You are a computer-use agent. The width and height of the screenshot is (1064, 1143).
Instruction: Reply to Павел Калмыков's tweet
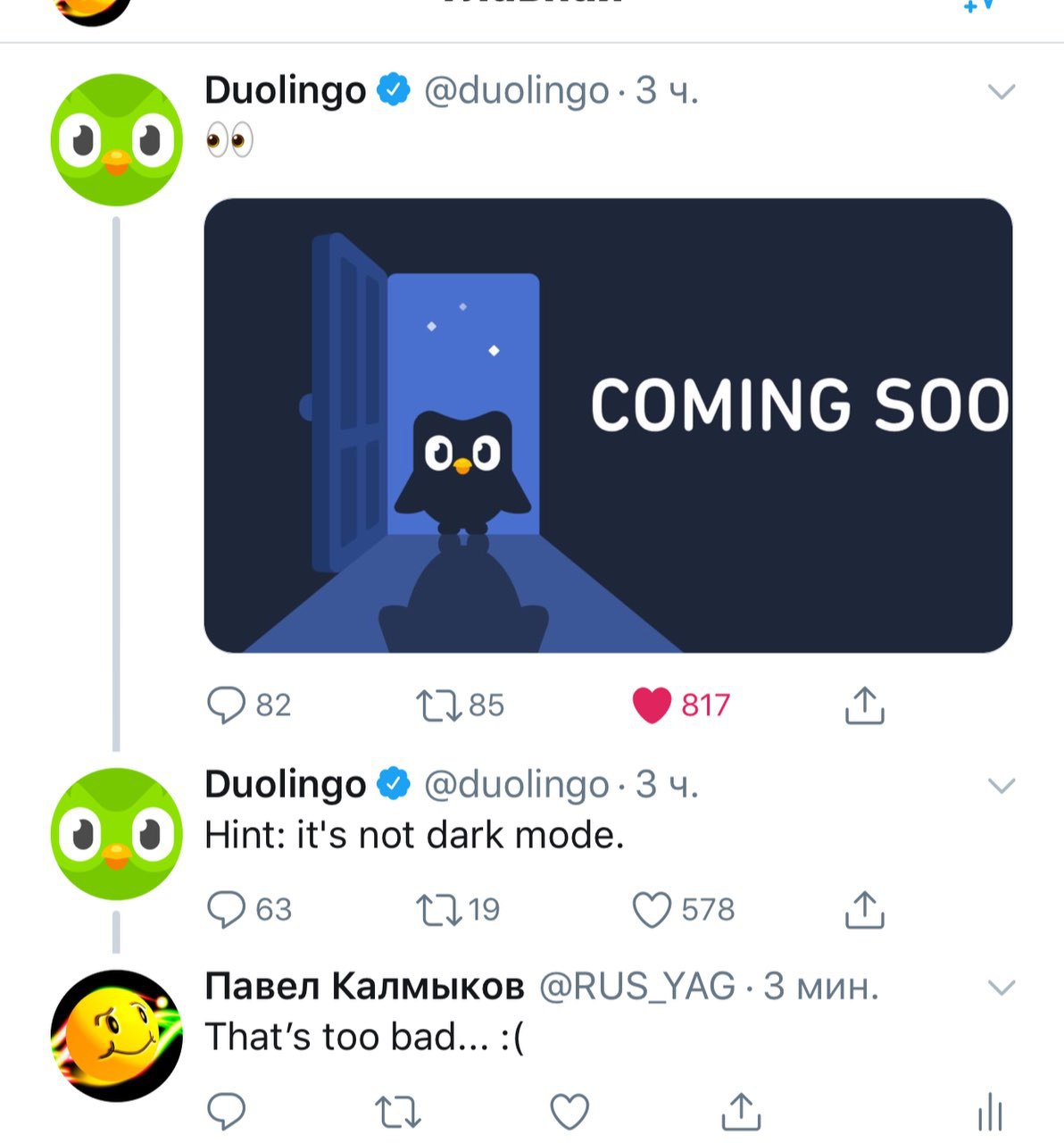[226, 1112]
